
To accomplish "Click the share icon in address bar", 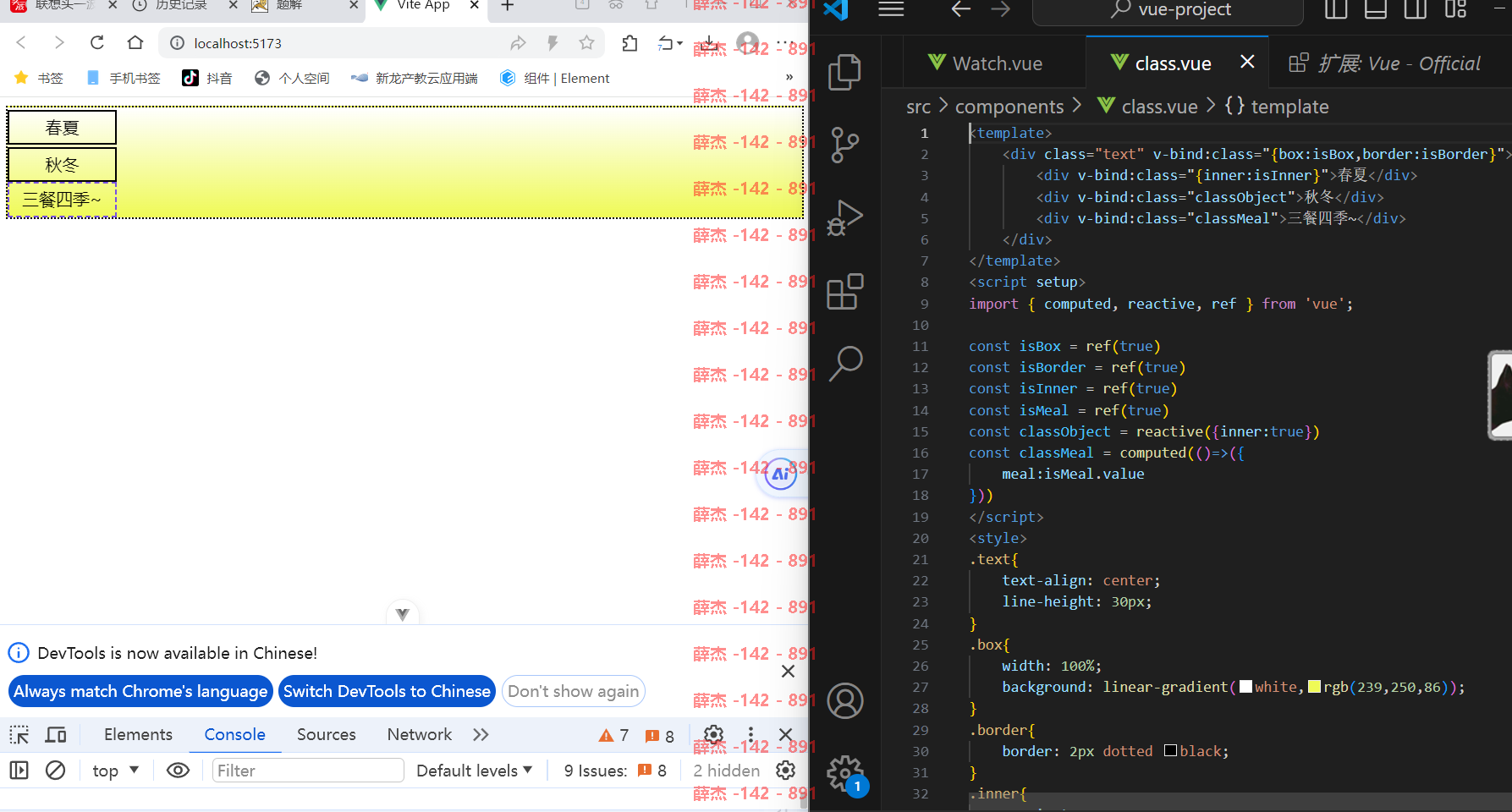I will coord(518,43).
